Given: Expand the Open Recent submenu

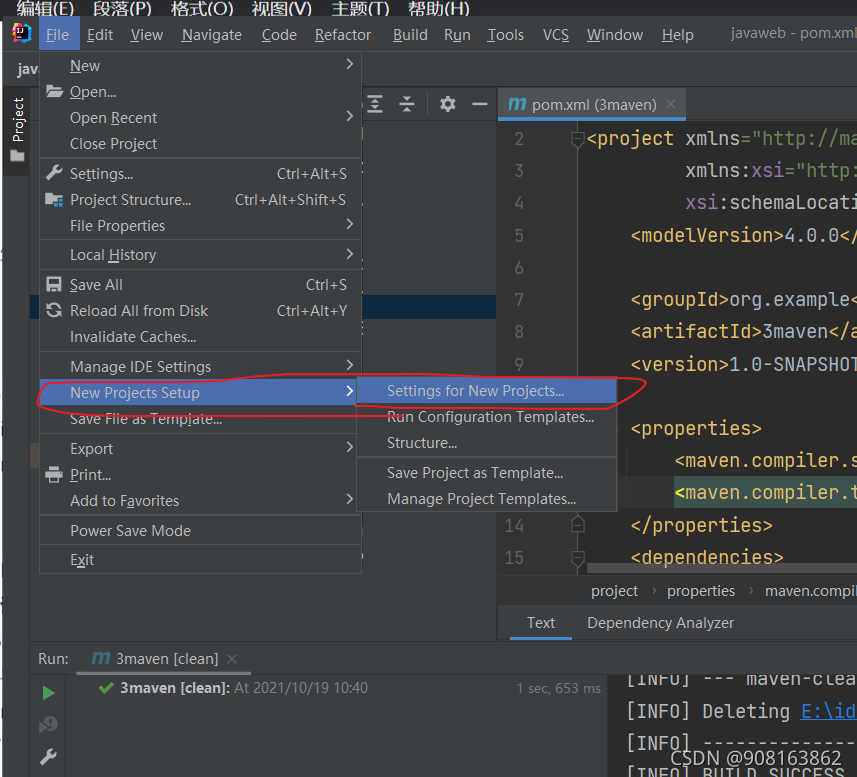Looking at the screenshot, I should (350, 116).
